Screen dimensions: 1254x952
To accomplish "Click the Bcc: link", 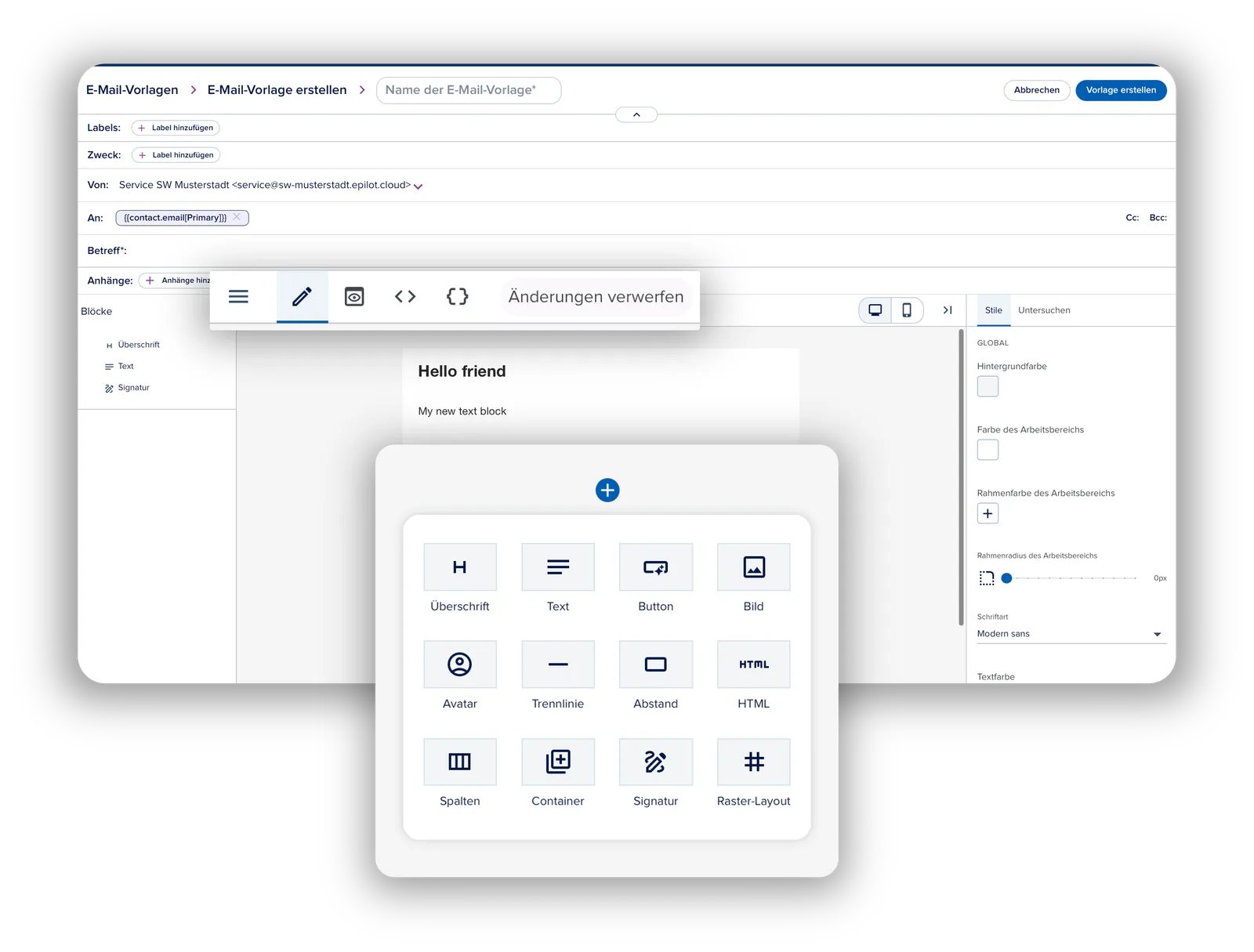I will (x=1158, y=218).
